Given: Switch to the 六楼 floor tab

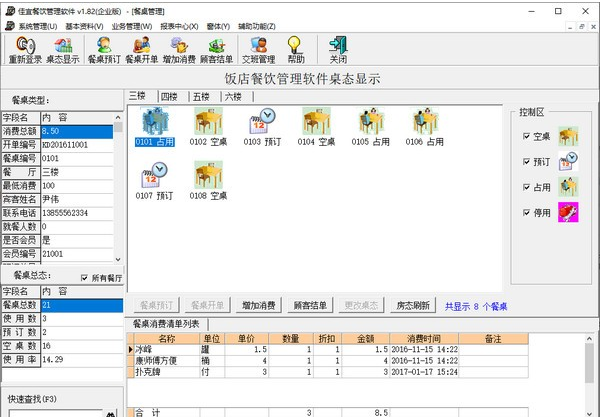Looking at the screenshot, I should (232, 96).
